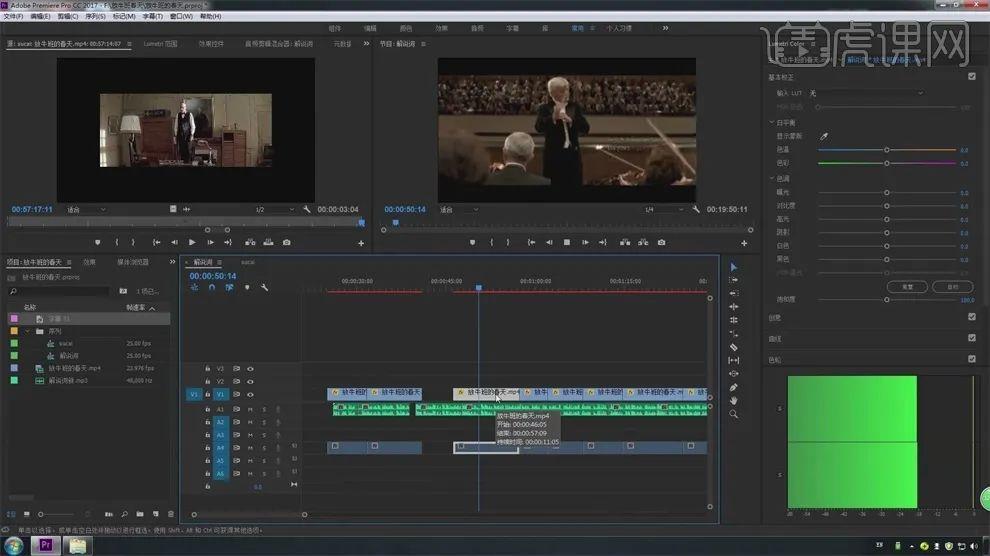Pick white balance with eyedropper
This screenshot has height=556, width=990.
[x=824, y=136]
